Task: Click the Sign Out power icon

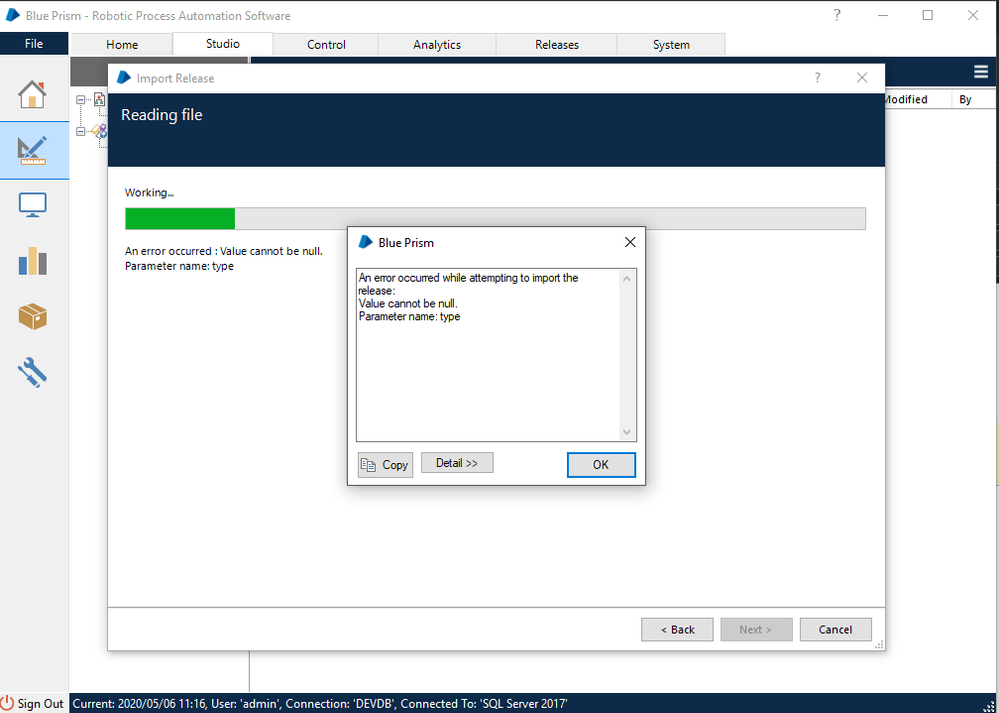Action: (x=7, y=703)
